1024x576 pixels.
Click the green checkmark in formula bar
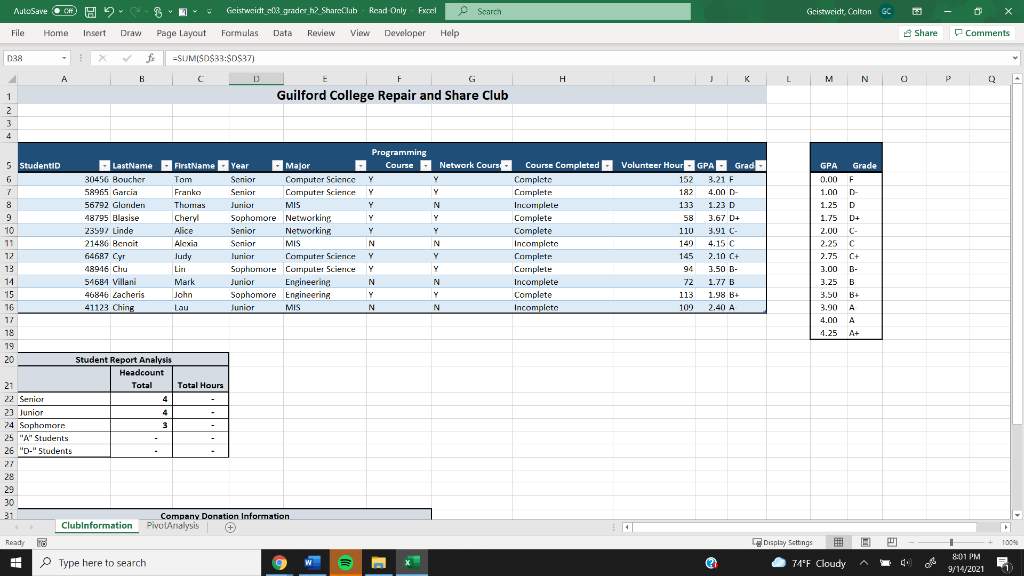tap(128, 58)
